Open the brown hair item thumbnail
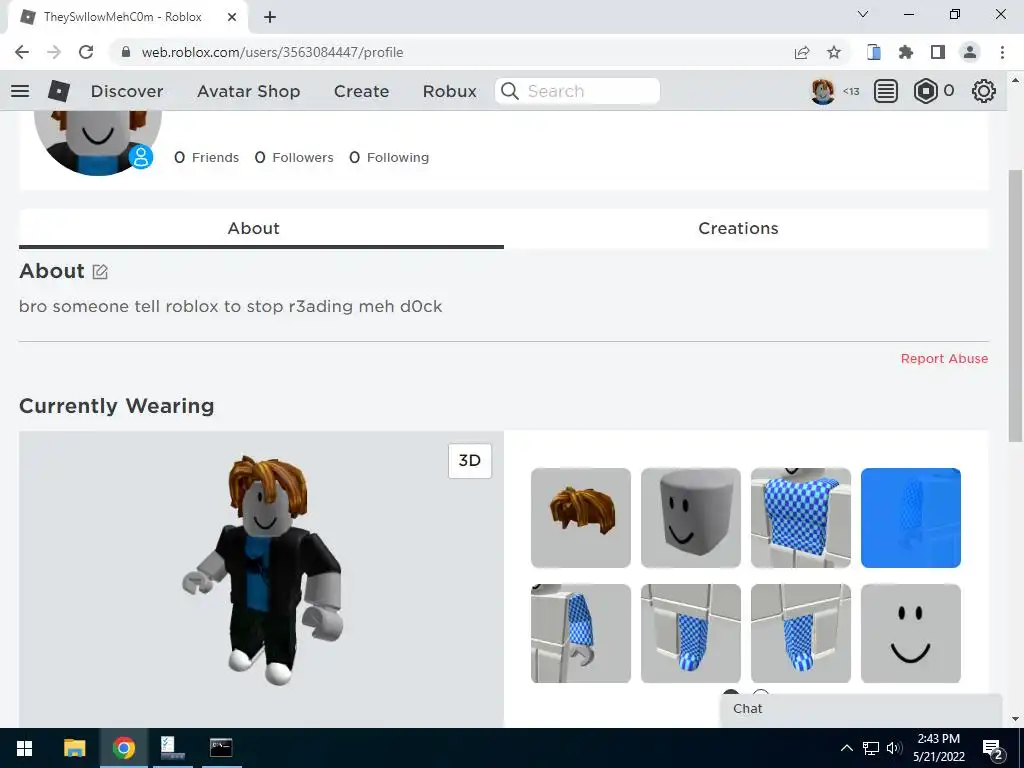This screenshot has height=768, width=1024. [x=581, y=517]
